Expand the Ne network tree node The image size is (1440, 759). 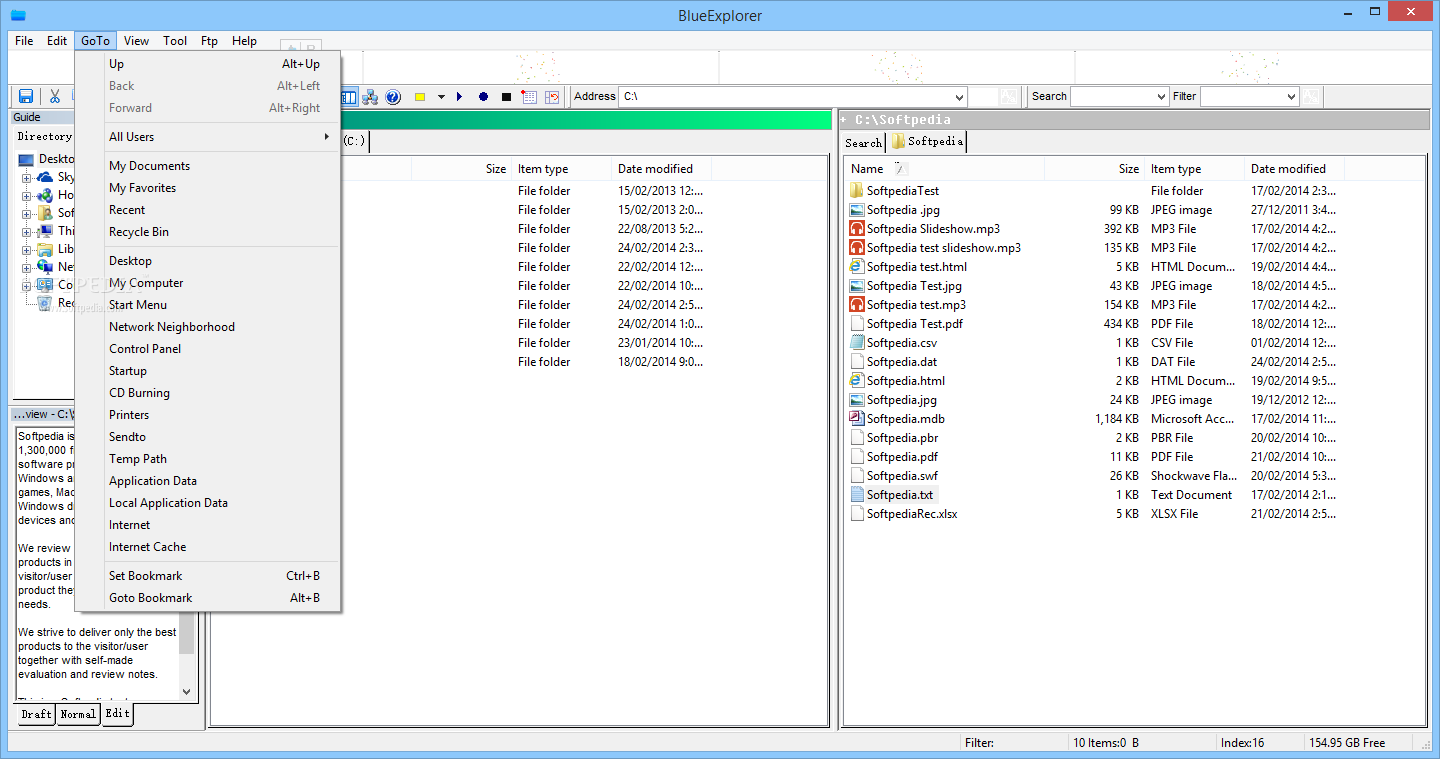coord(27,268)
